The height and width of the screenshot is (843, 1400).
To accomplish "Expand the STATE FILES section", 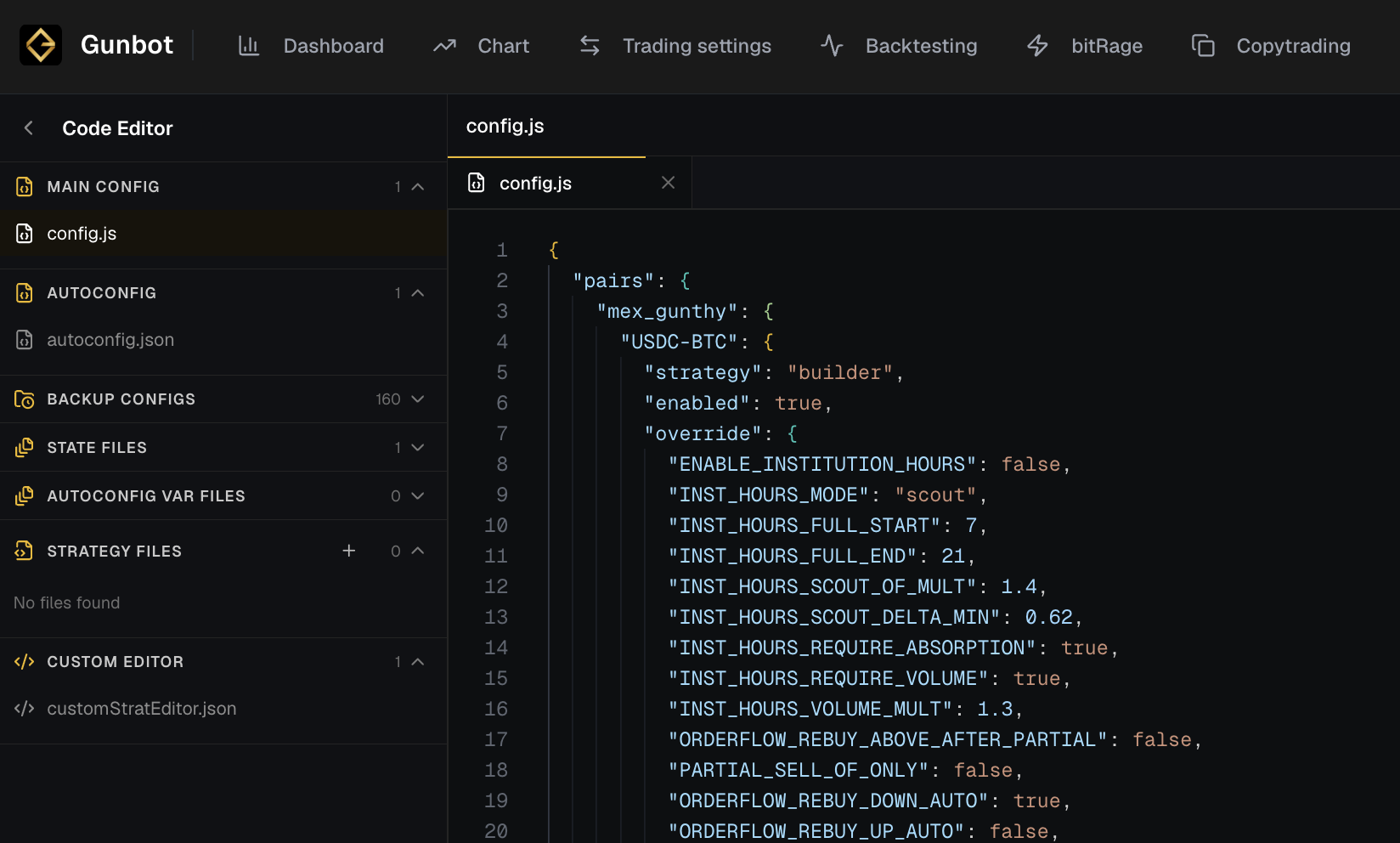I will click(x=418, y=448).
